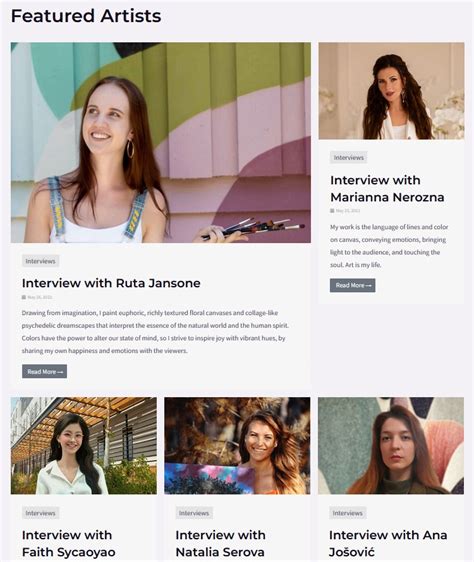The height and width of the screenshot is (562, 474).
Task: Open the Marianna Nerozna portrait image
Action: 391,91
